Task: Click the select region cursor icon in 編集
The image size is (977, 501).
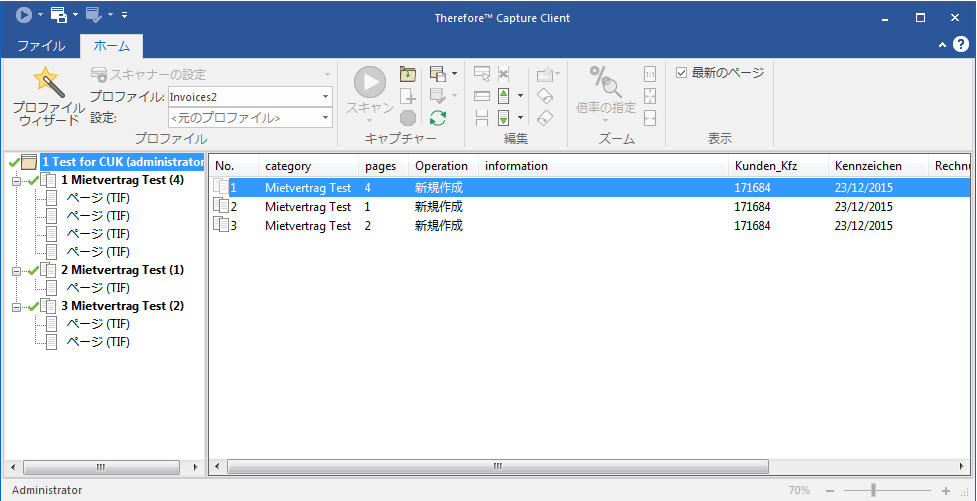Action: (x=482, y=74)
